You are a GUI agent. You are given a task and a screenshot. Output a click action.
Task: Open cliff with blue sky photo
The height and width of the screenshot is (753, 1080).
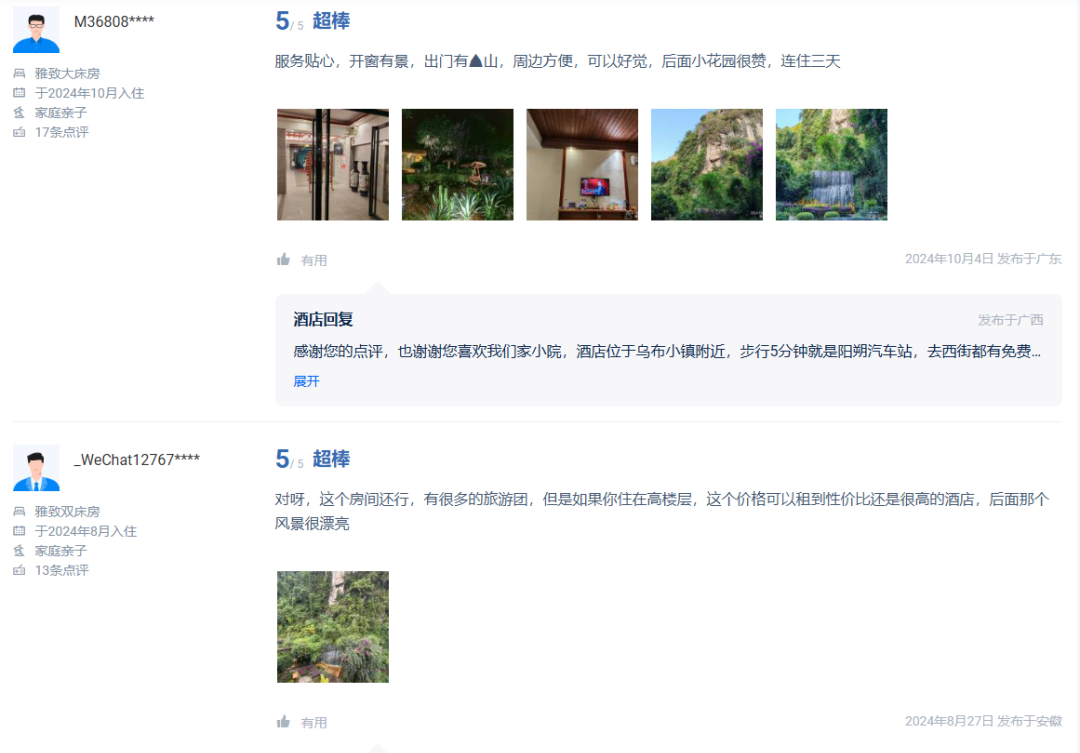click(707, 165)
